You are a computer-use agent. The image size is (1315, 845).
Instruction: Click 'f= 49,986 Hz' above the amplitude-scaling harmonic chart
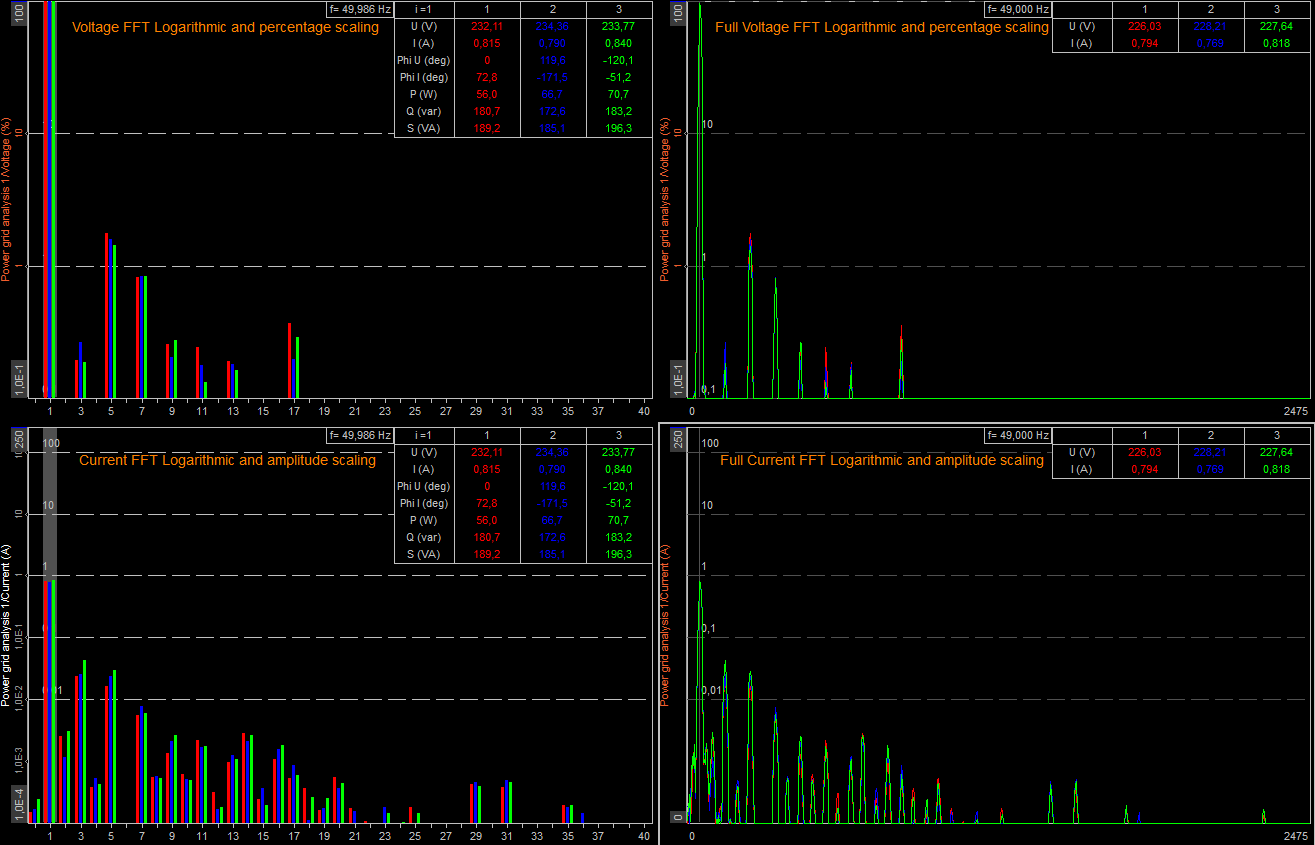(x=360, y=435)
